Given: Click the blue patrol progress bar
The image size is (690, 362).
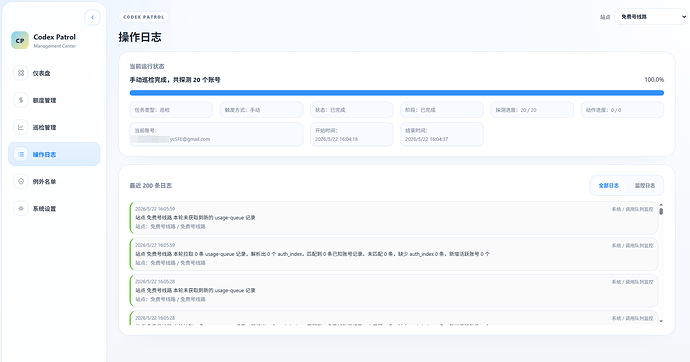Looking at the screenshot, I should (396, 93).
